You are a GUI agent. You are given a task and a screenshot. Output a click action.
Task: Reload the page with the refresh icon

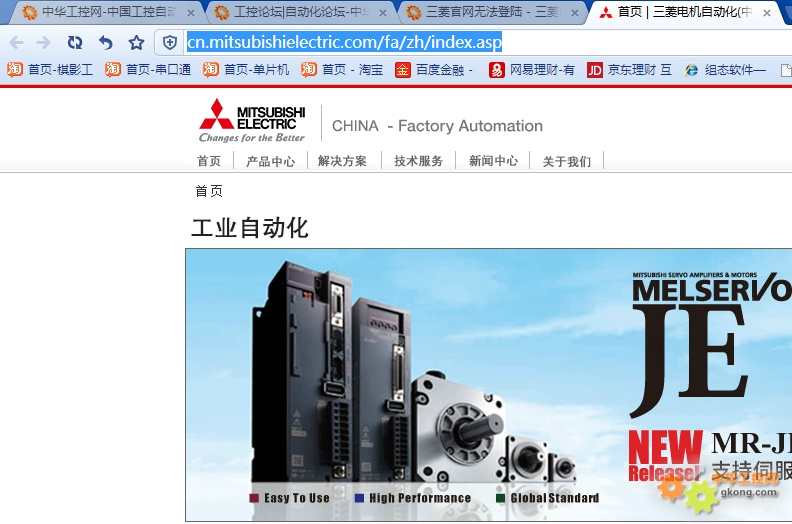[75, 42]
